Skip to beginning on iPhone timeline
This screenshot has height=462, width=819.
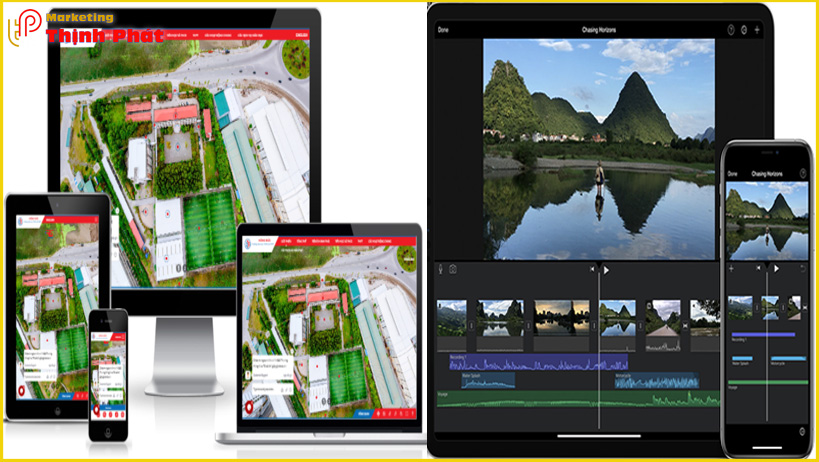tap(758, 268)
